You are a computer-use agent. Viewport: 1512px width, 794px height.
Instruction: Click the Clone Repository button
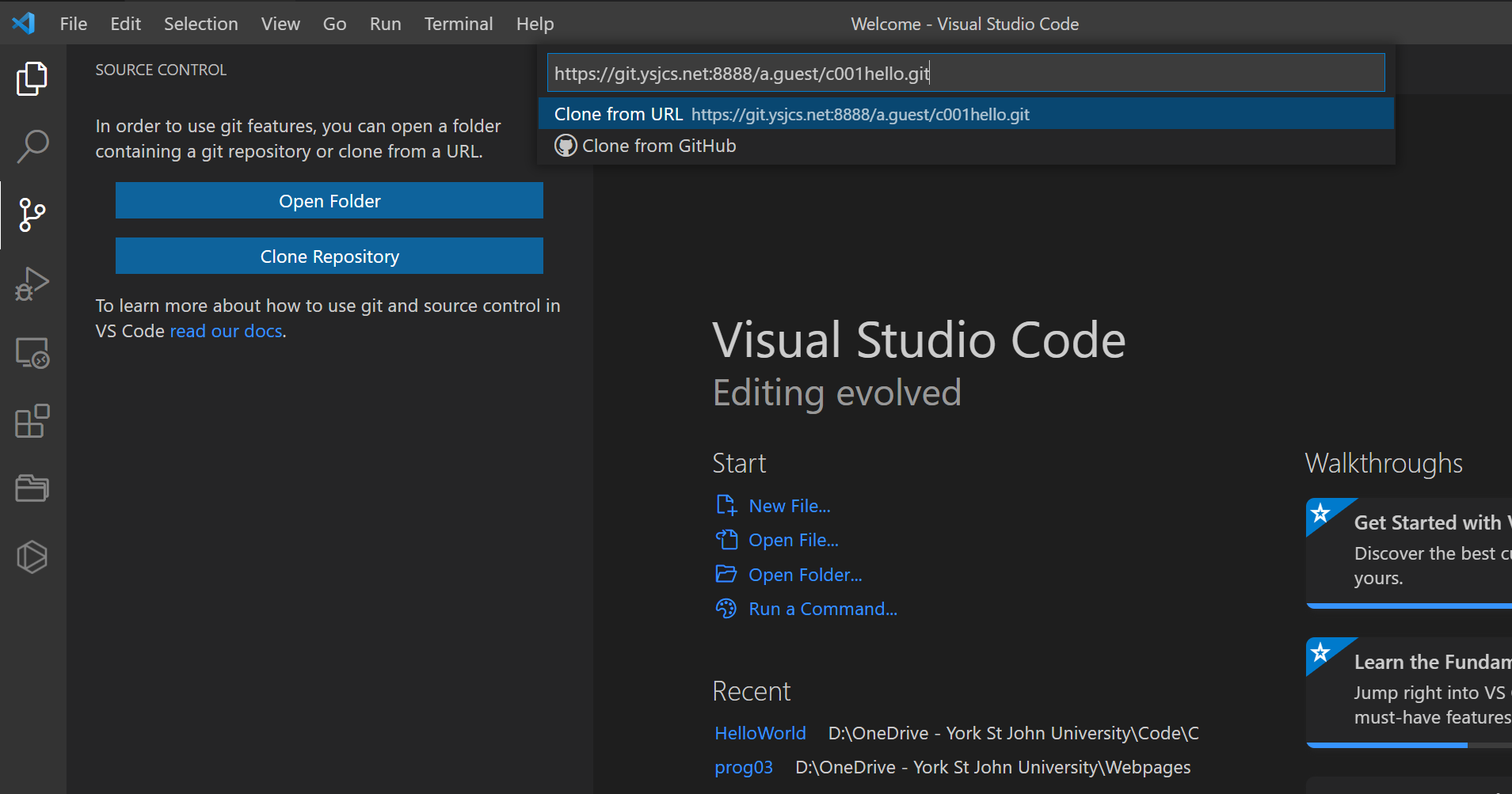click(329, 256)
